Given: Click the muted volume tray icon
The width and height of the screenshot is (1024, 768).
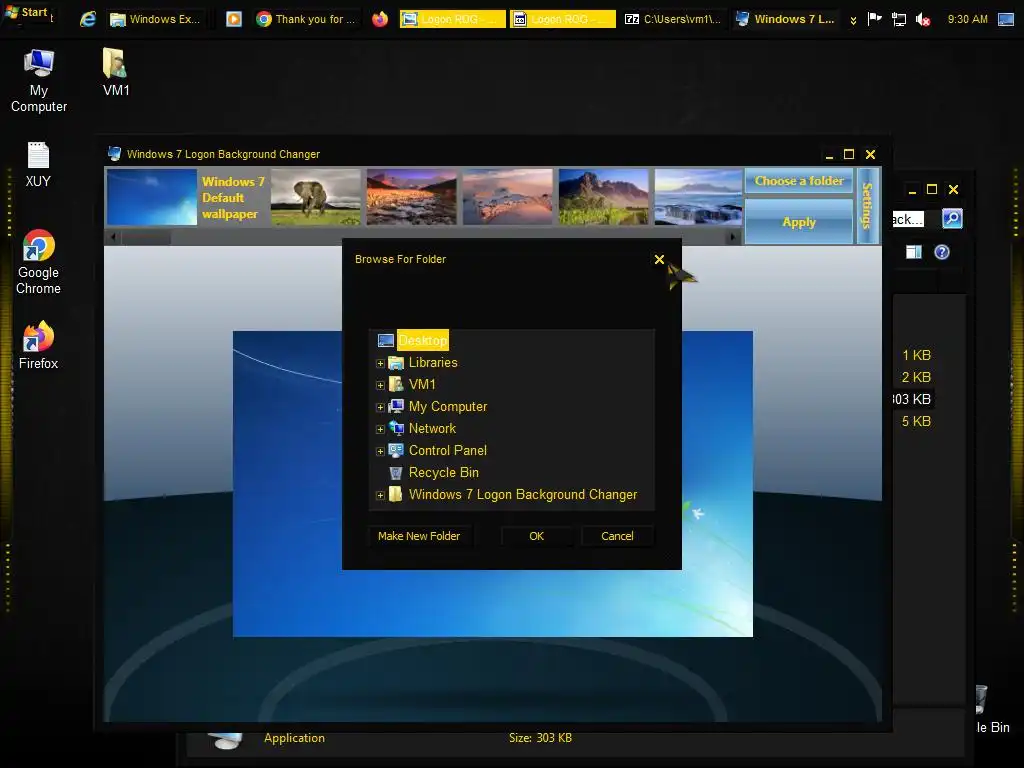Looking at the screenshot, I should [x=923, y=20].
